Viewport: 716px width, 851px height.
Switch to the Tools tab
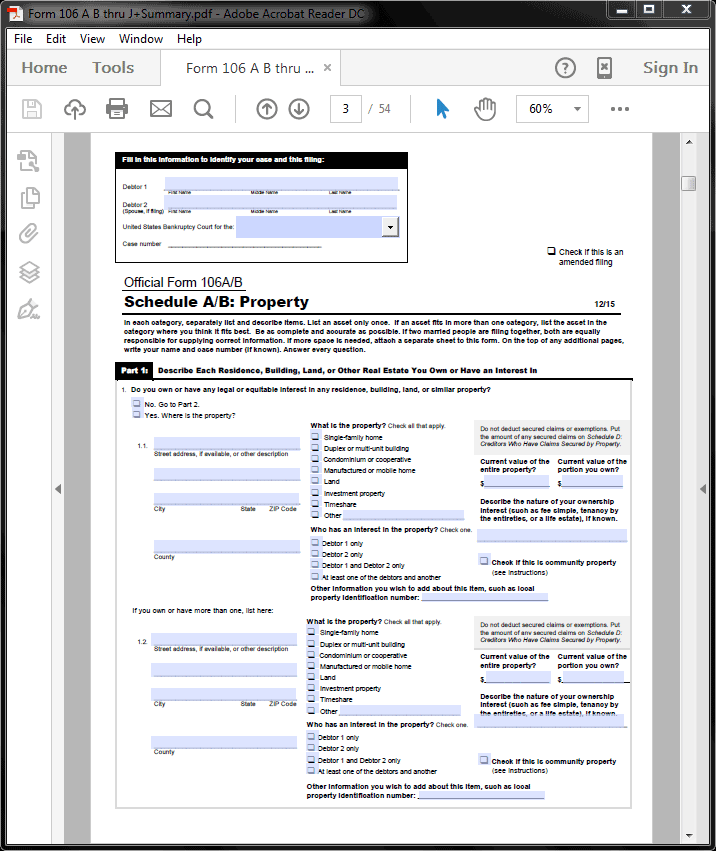pyautogui.click(x=113, y=68)
